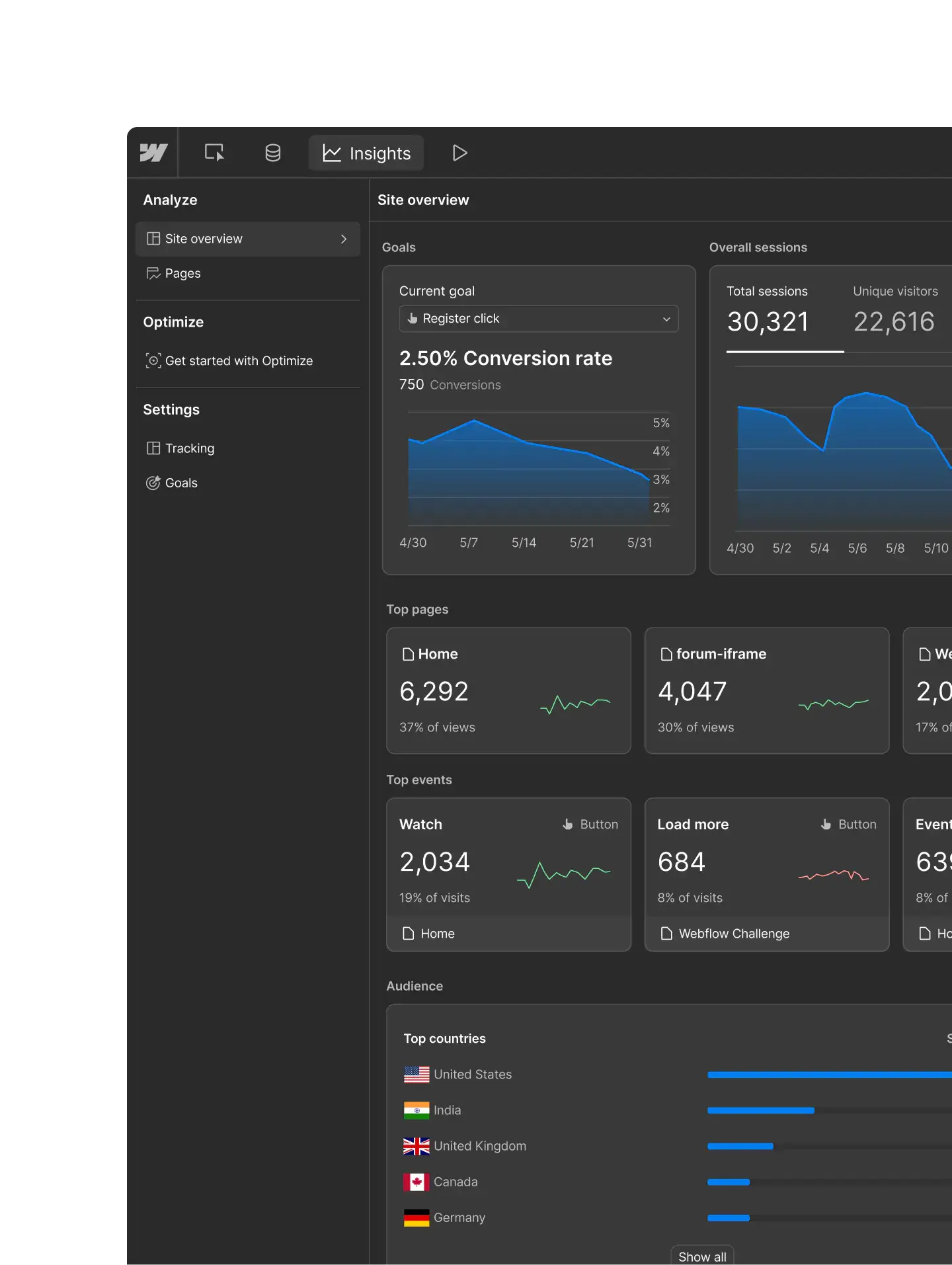Image resolution: width=952 pixels, height=1265 pixels.
Task: Switch to the Insights tab
Action: pos(366,153)
